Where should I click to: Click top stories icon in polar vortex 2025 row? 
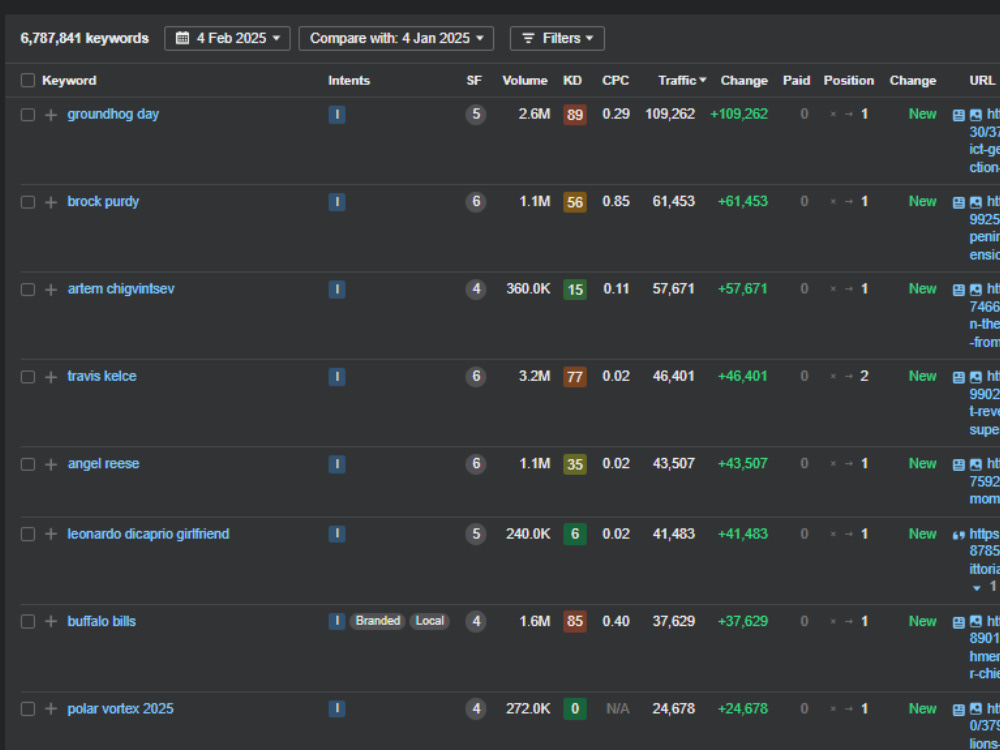[x=959, y=710]
